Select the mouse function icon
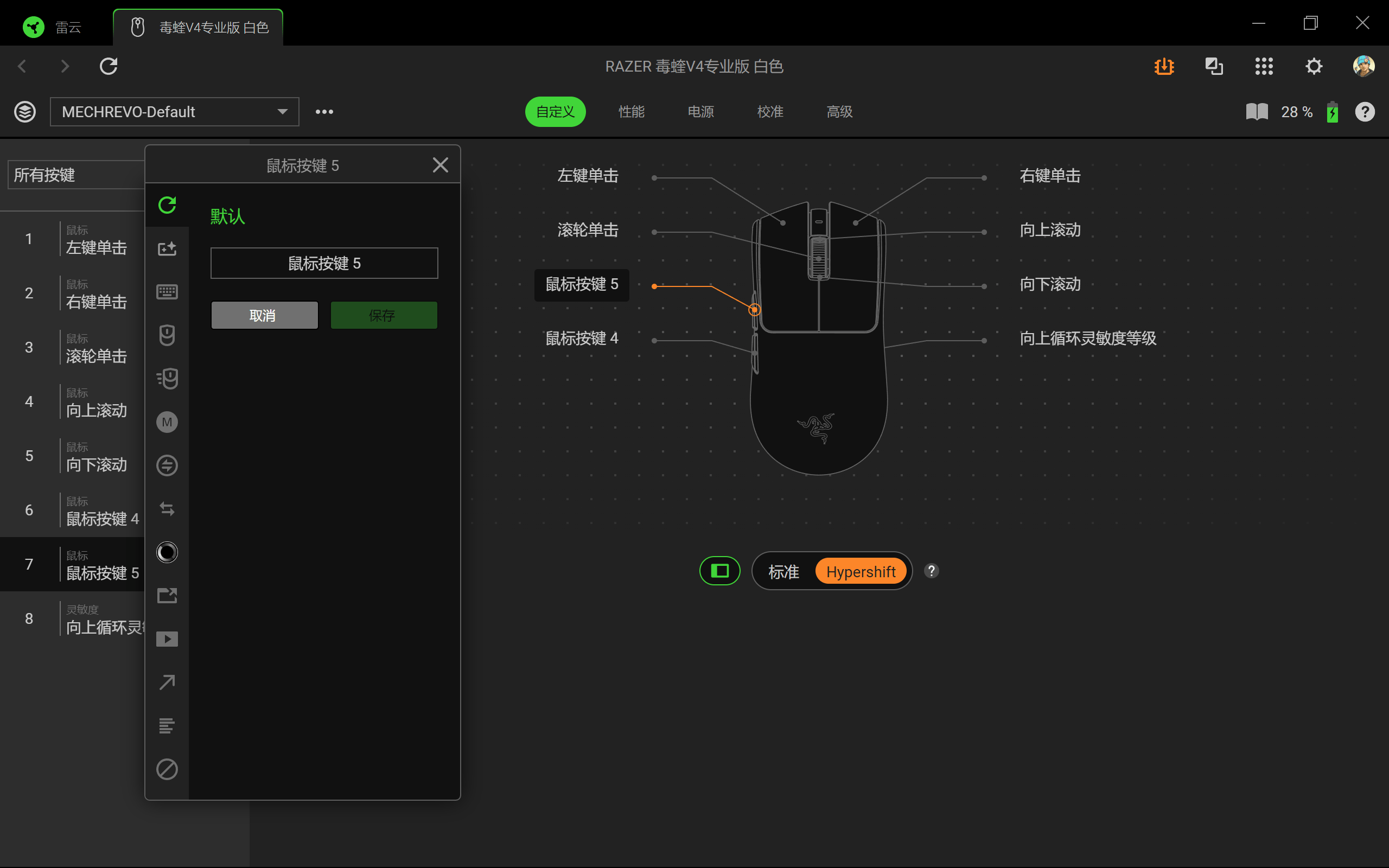Viewport: 1389px width, 868px height. (x=167, y=335)
